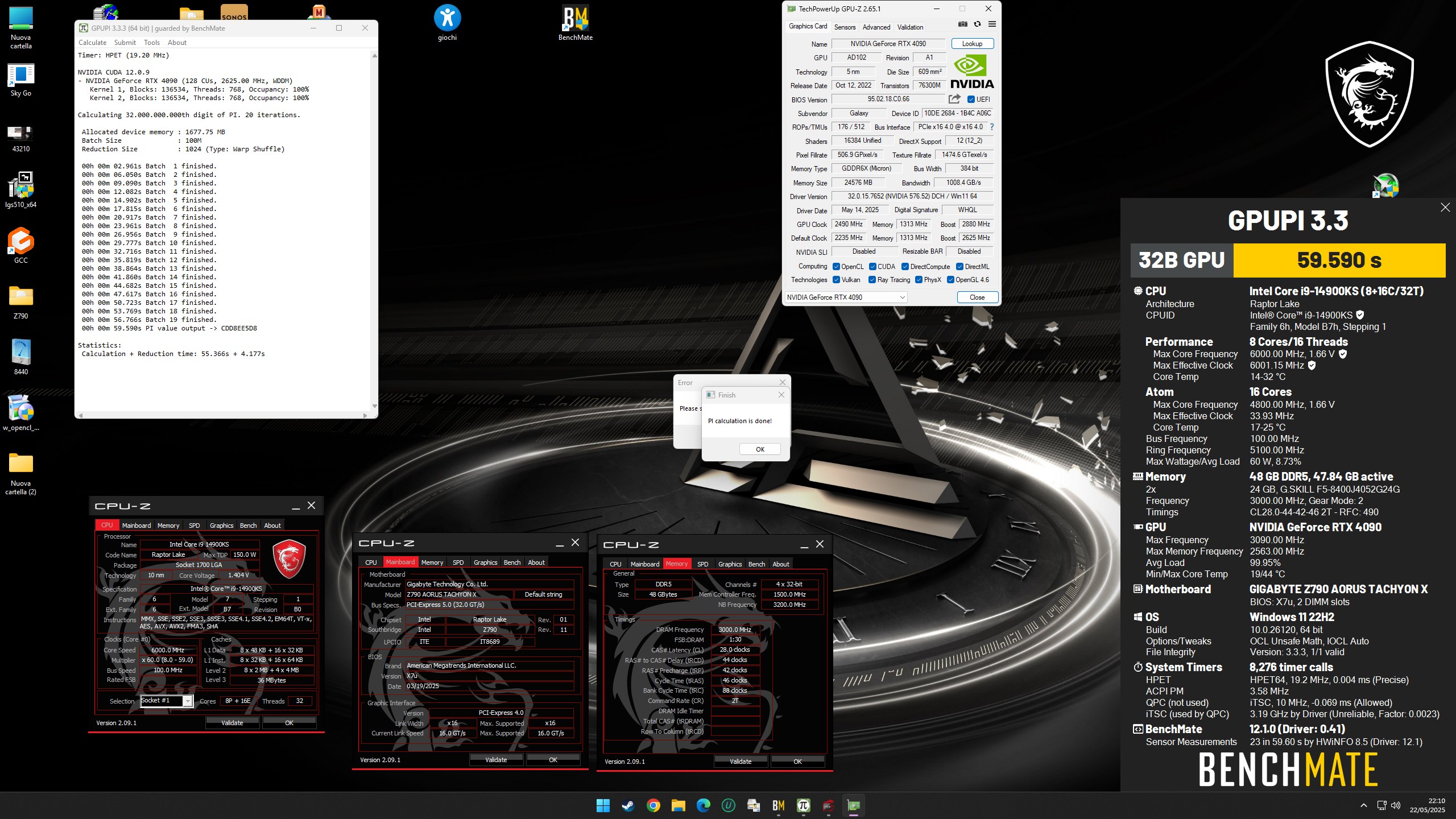Open File Explorer from the taskbar
Image resolution: width=1456 pixels, height=819 pixels.
[678, 805]
